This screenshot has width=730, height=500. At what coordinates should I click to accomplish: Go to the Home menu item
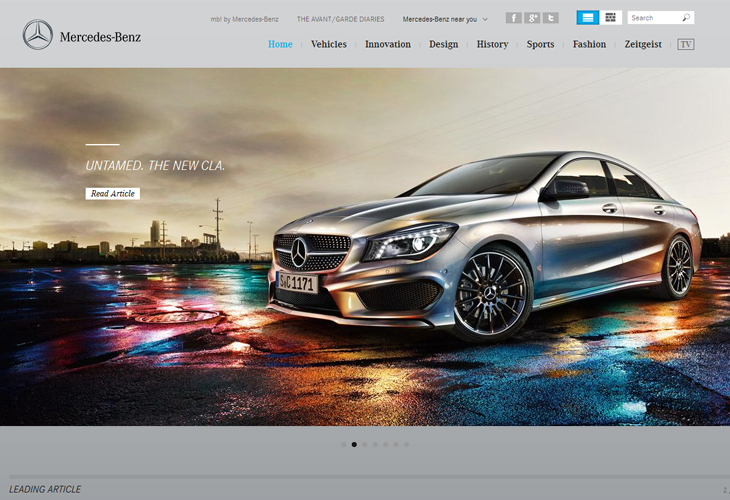(280, 44)
